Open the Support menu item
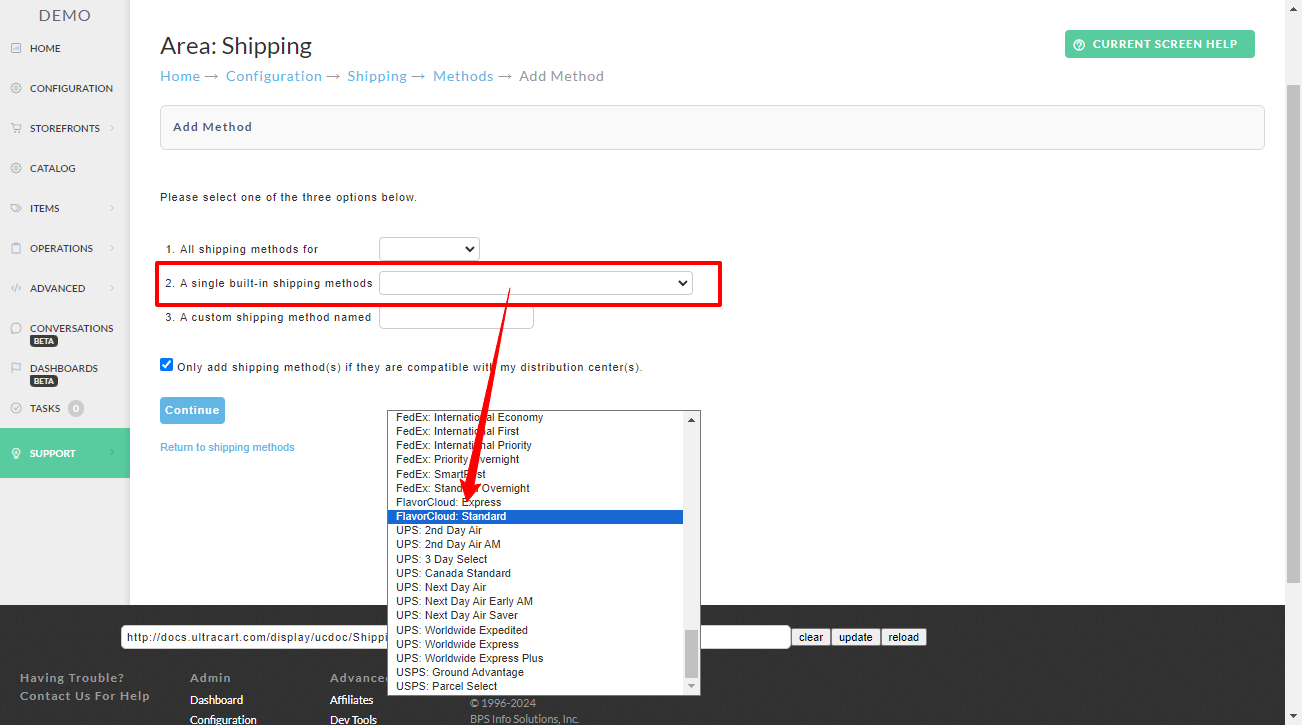Image resolution: width=1302 pixels, height=725 pixels. coord(65,453)
